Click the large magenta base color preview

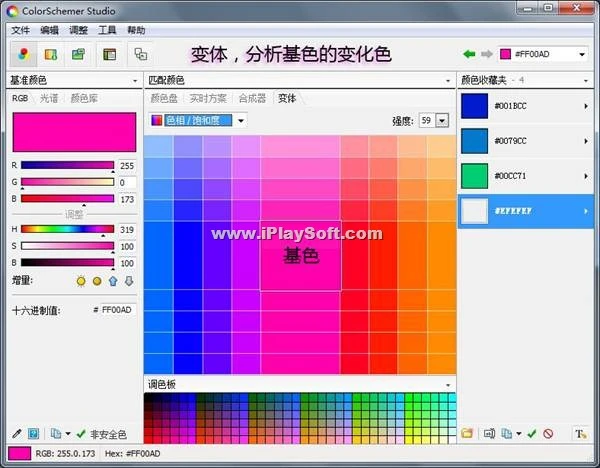[x=74, y=132]
